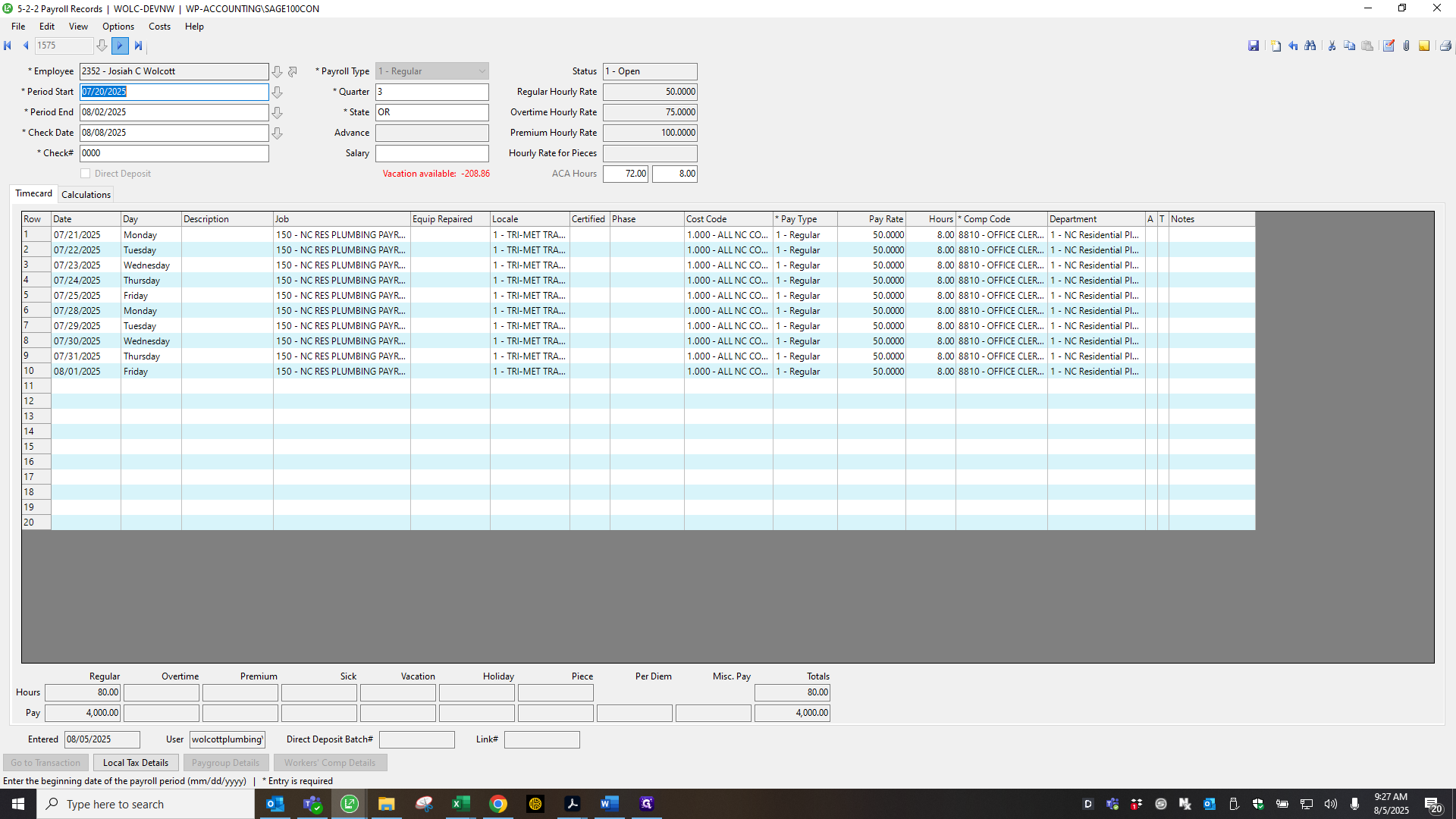1456x819 pixels.
Task: Click the taskbar search box
Action: pos(146,804)
